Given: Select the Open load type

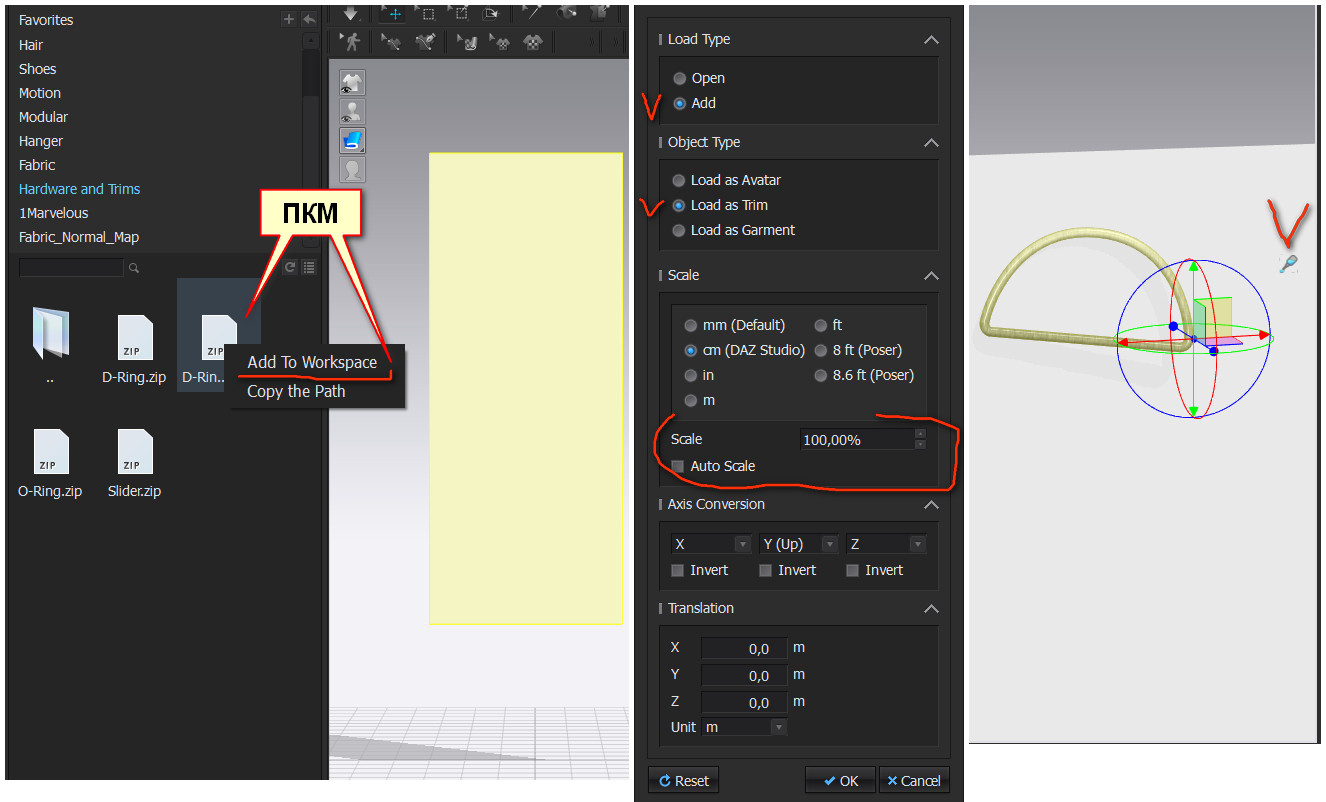Looking at the screenshot, I should [680, 78].
